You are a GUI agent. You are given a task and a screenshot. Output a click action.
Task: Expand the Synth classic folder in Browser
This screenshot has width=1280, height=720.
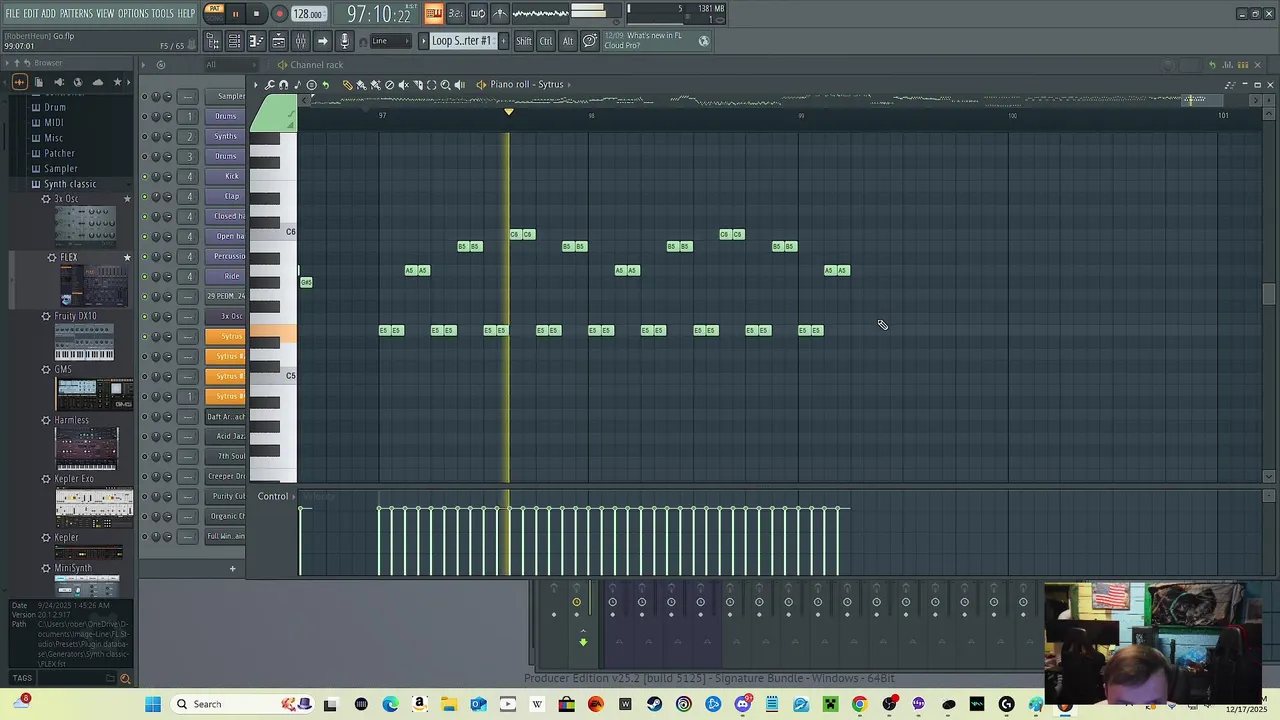coord(70,184)
